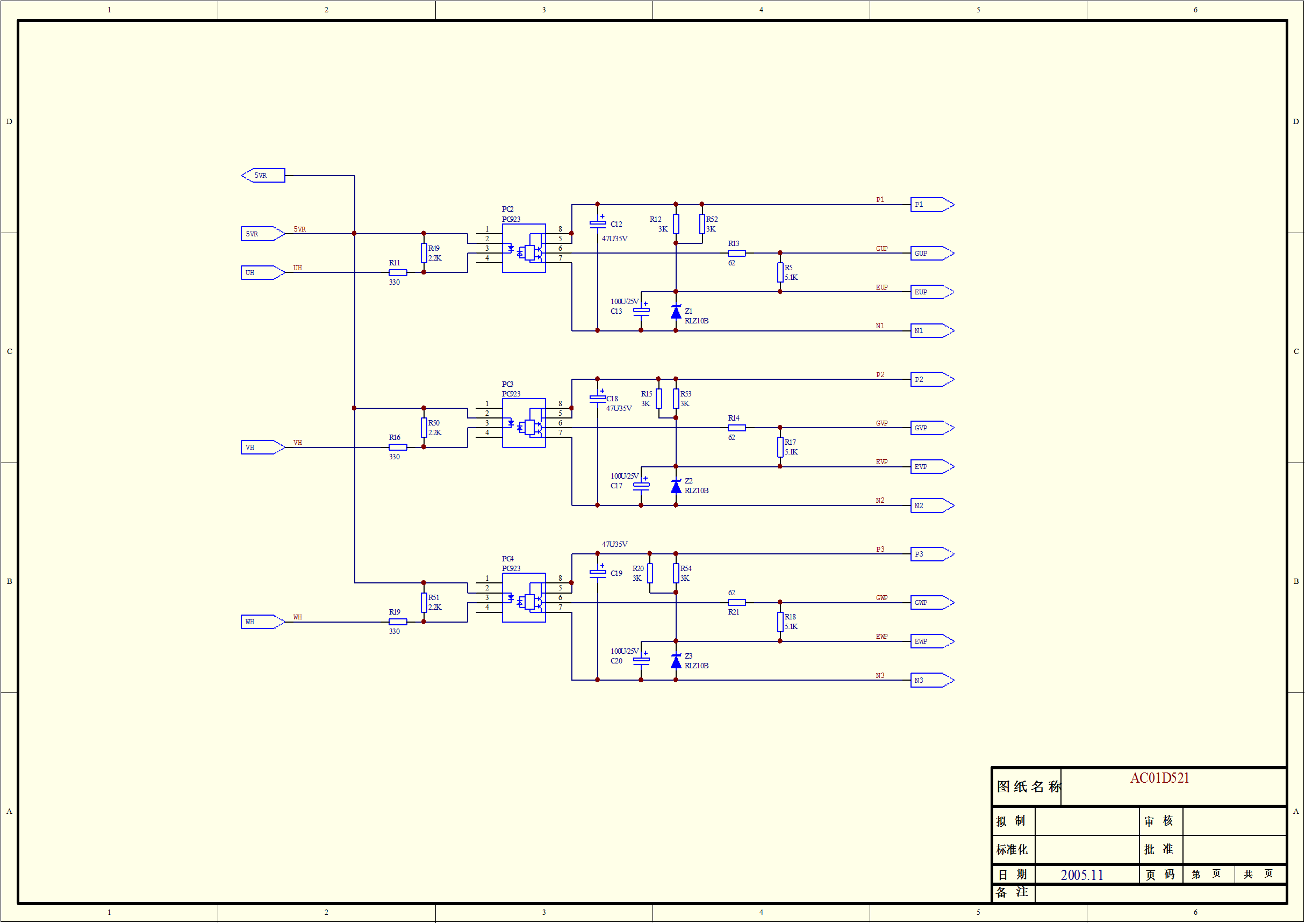This screenshot has height=924, width=1305.
Task: Select the WH input port
Action: [263, 622]
